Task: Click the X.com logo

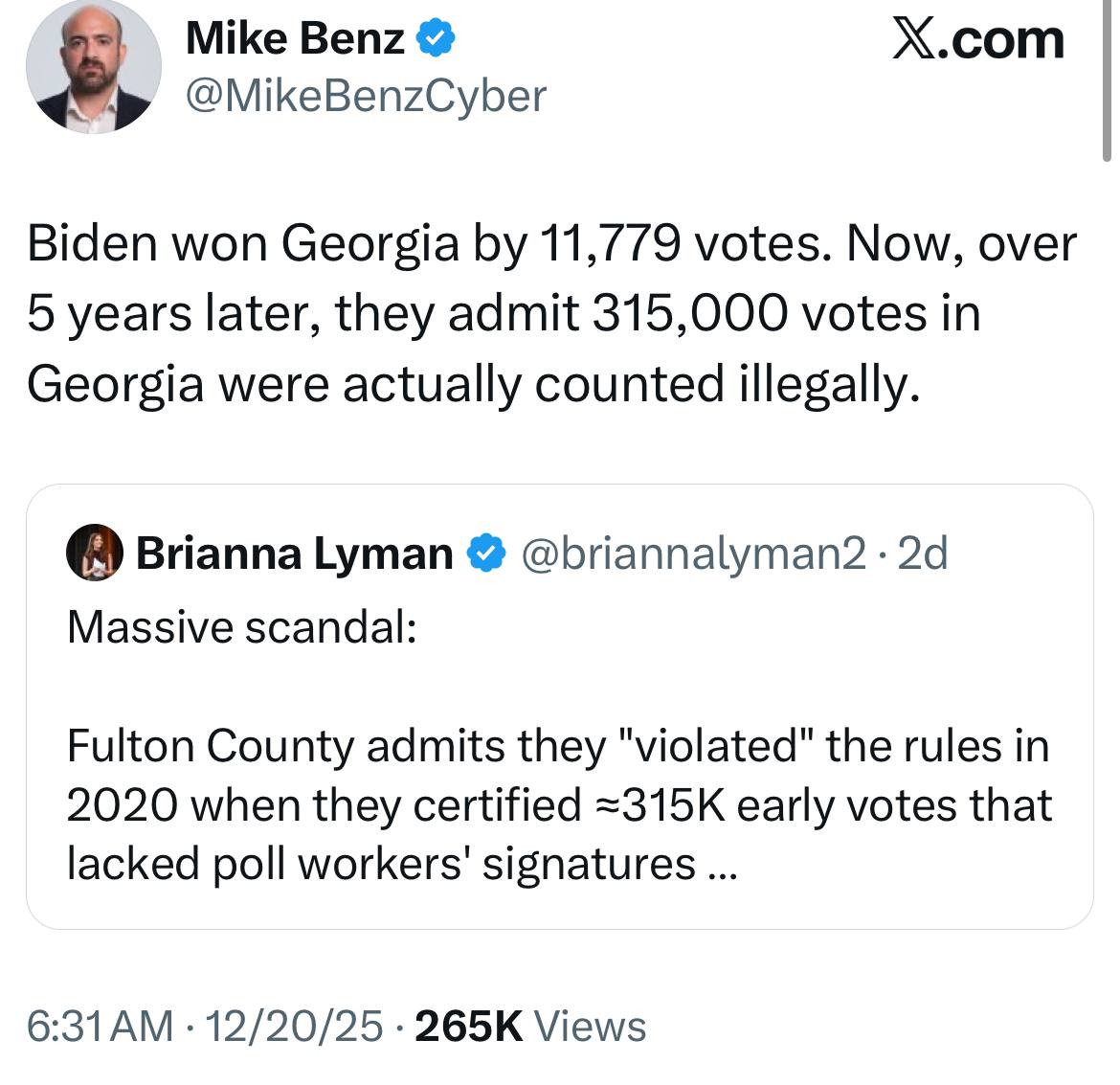Action: [976, 40]
